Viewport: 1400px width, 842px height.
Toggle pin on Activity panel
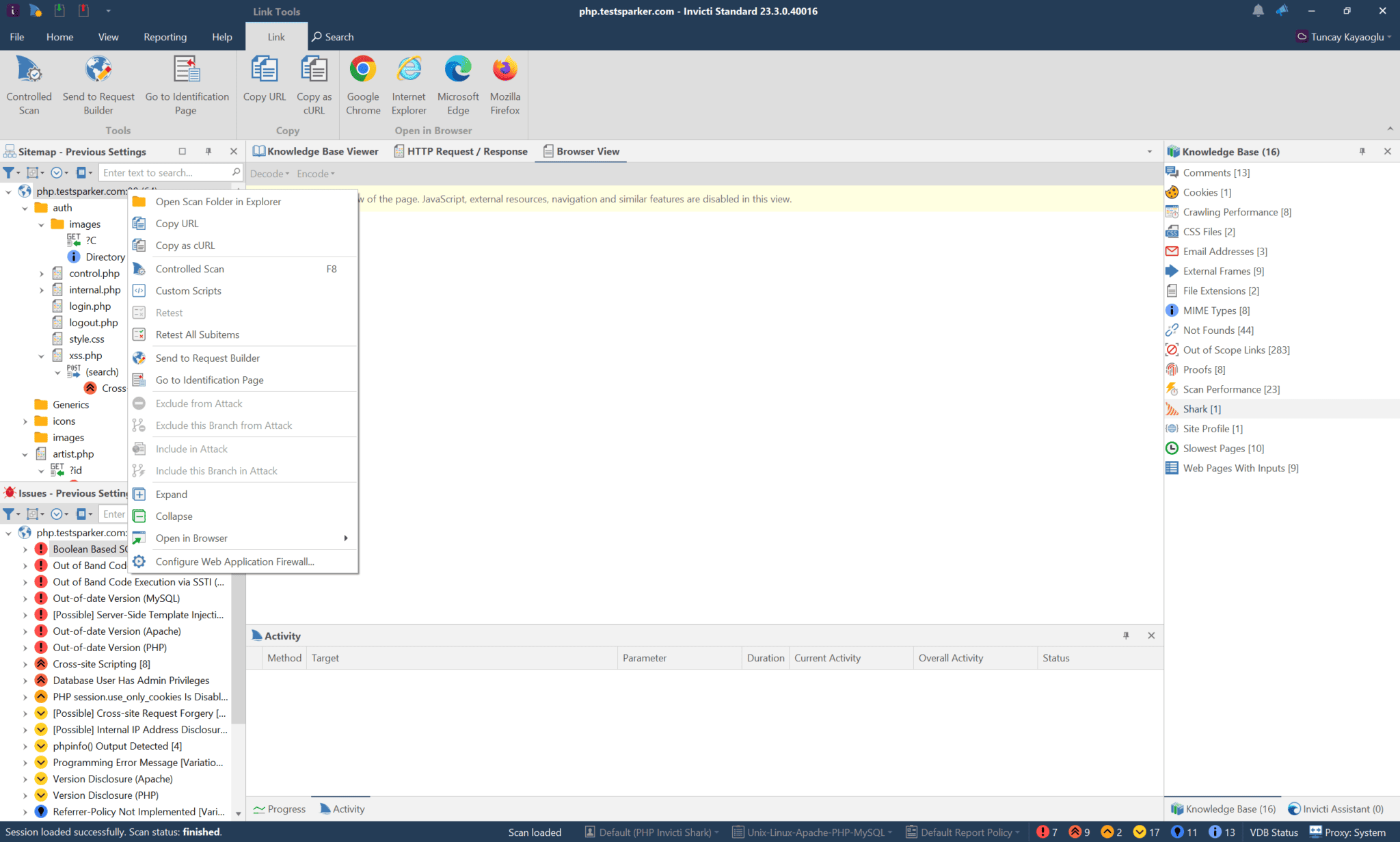click(x=1126, y=635)
